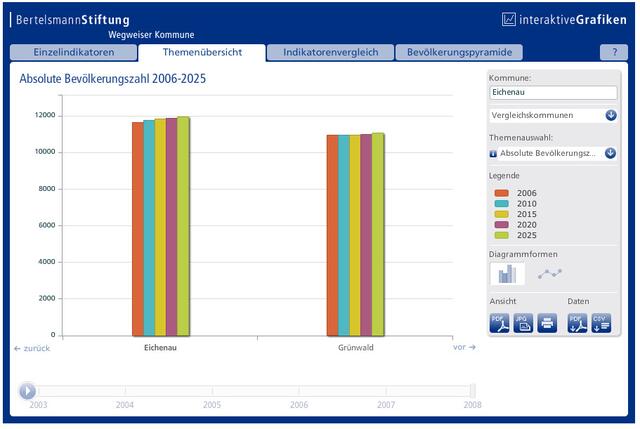
Task: Export the view as PDF under Ansicht
Action: click(499, 323)
